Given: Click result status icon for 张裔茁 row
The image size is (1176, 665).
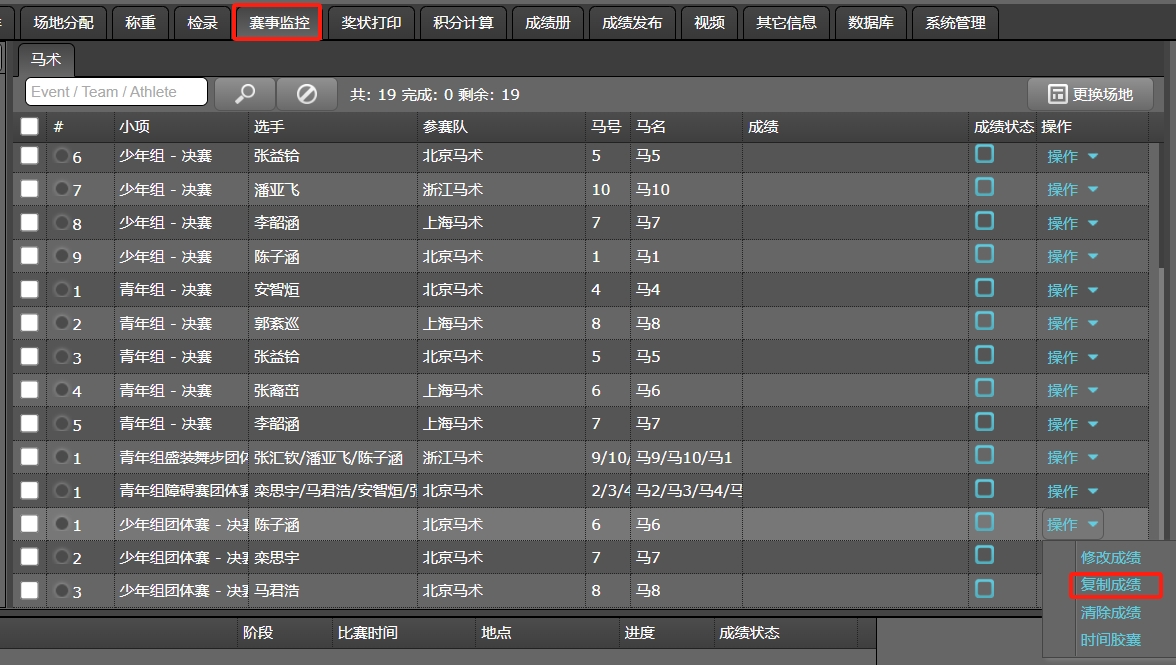Looking at the screenshot, I should (x=985, y=388).
